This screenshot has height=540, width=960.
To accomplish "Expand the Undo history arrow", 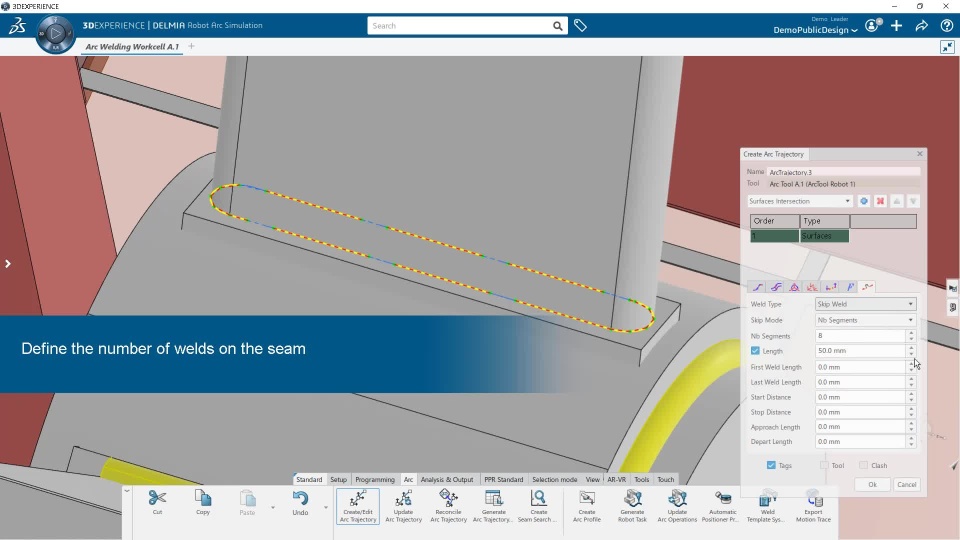I will click(x=326, y=508).
